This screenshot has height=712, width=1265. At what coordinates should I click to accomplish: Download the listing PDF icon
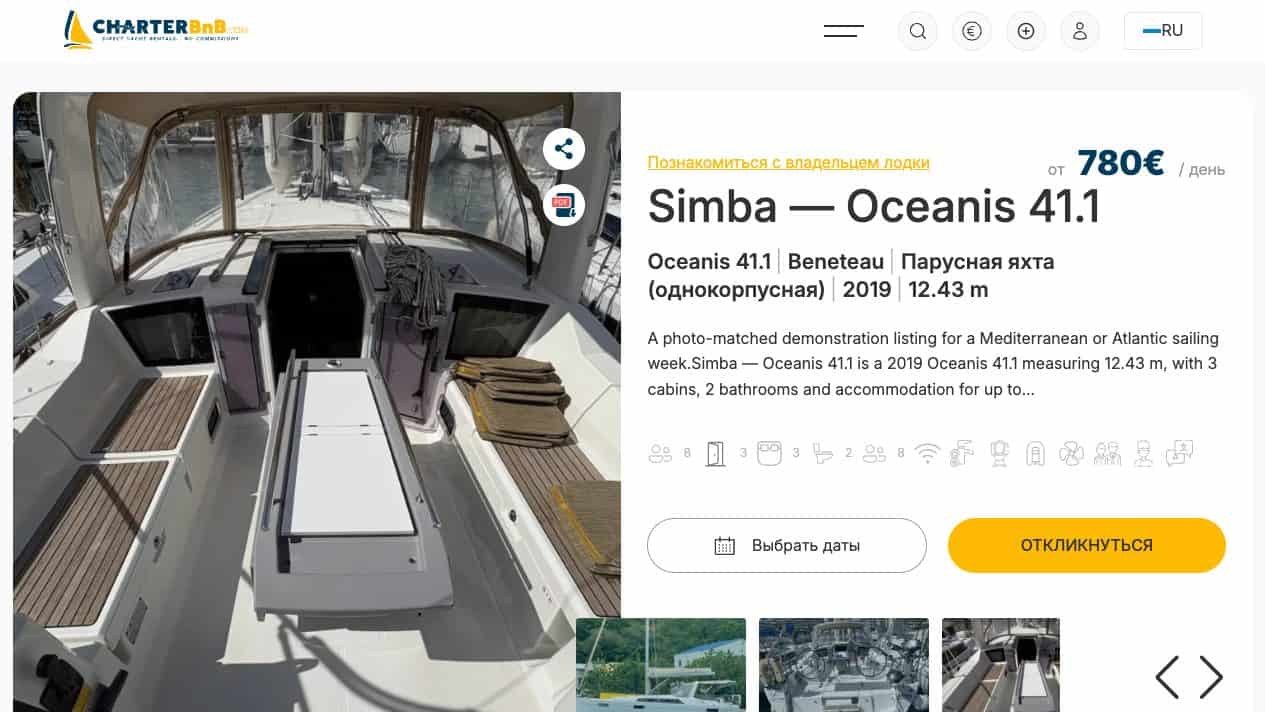click(564, 205)
